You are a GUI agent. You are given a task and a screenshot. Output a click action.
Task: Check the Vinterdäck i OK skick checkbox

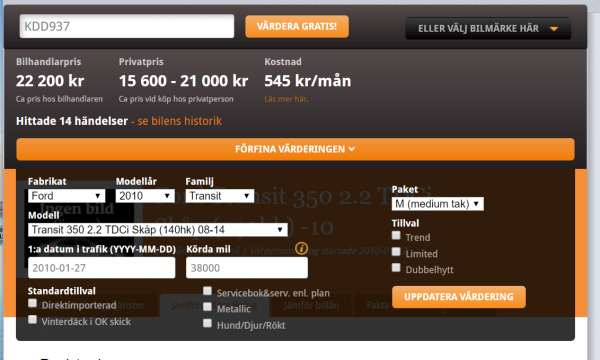pos(33,319)
